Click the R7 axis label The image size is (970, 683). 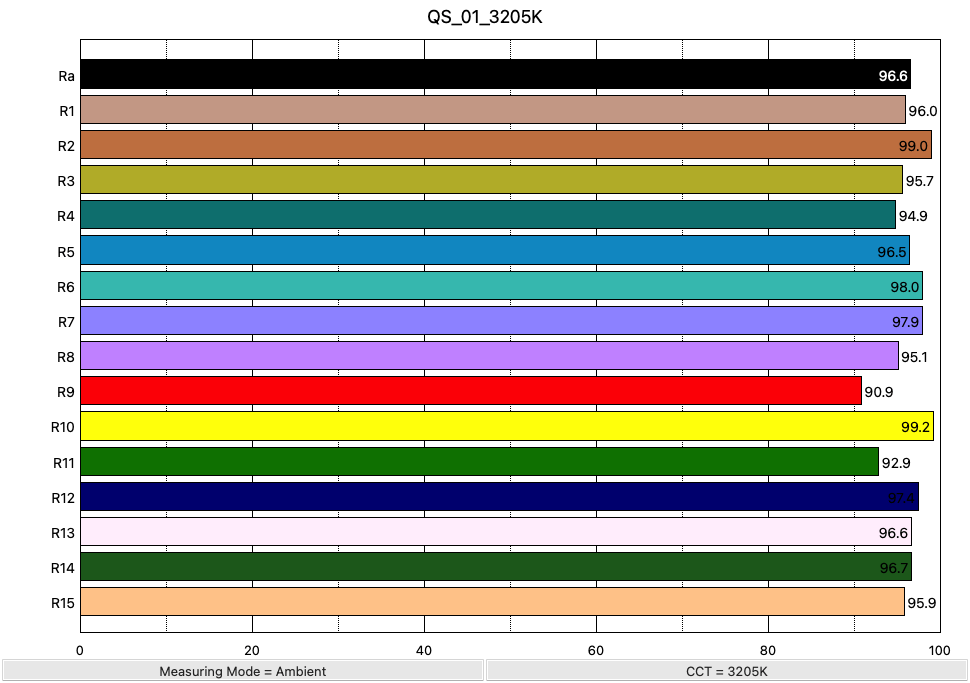coord(66,322)
